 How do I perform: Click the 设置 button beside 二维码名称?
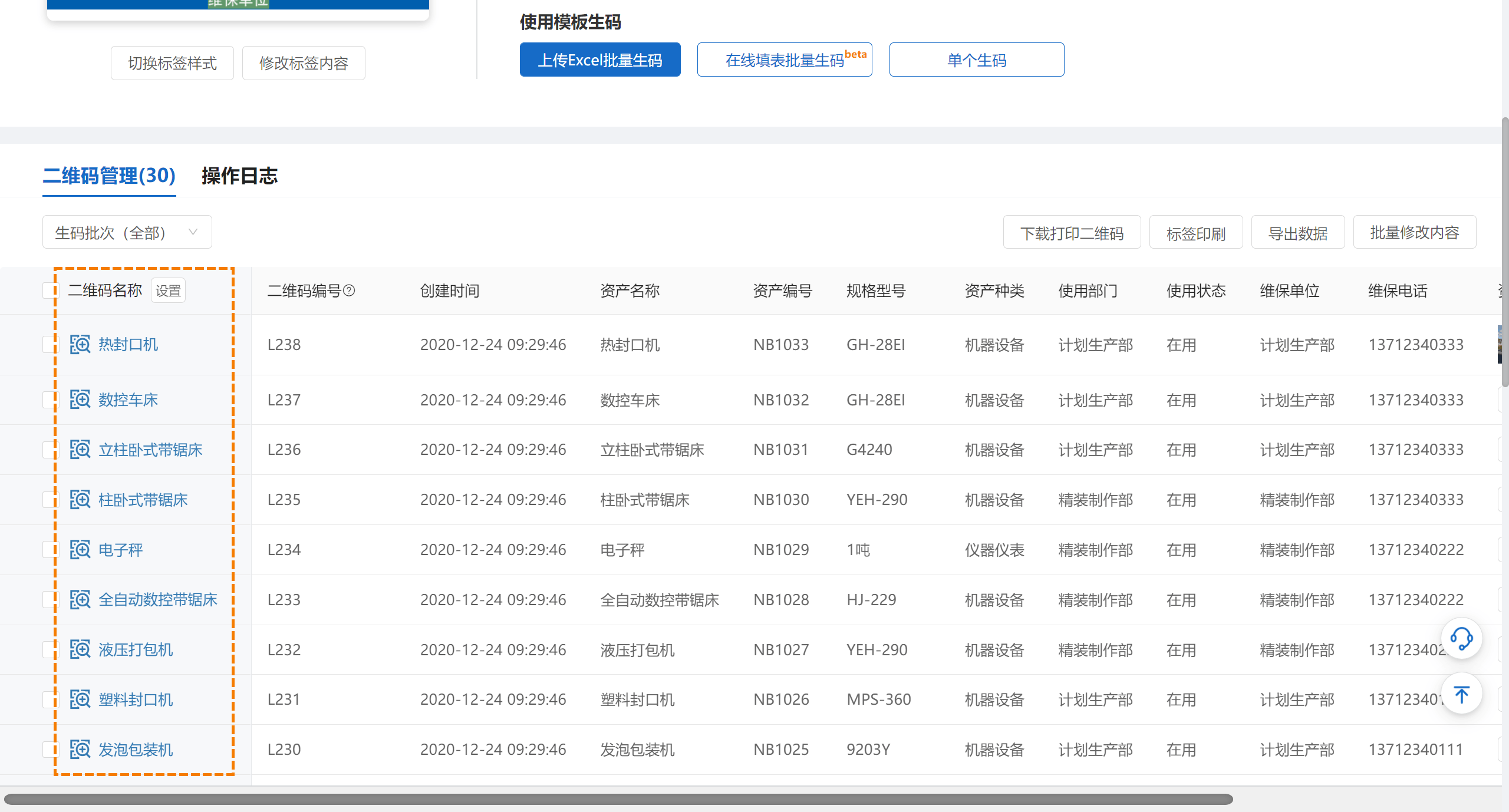(x=168, y=291)
